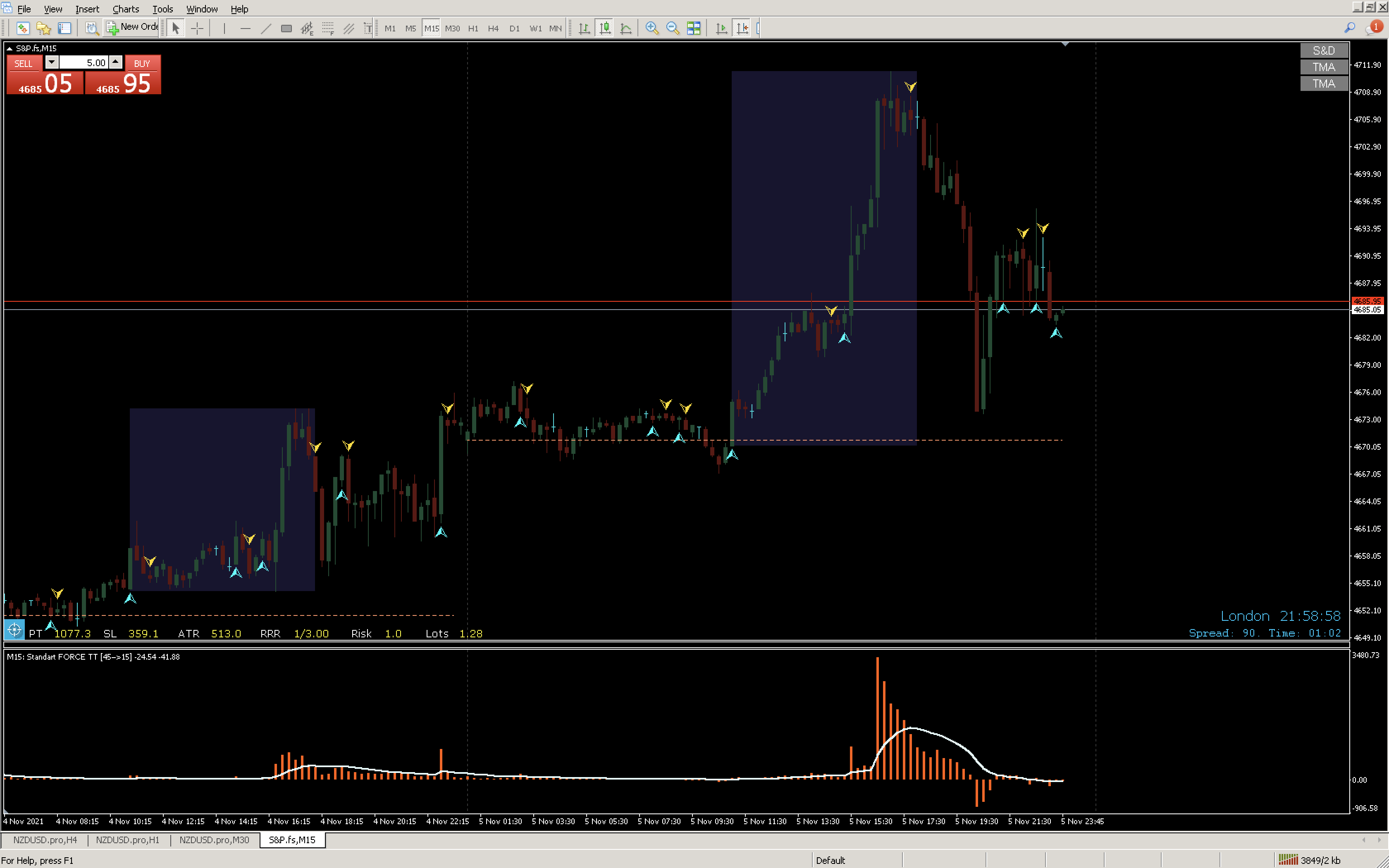Select the horizontal line drawing tool

click(245, 28)
